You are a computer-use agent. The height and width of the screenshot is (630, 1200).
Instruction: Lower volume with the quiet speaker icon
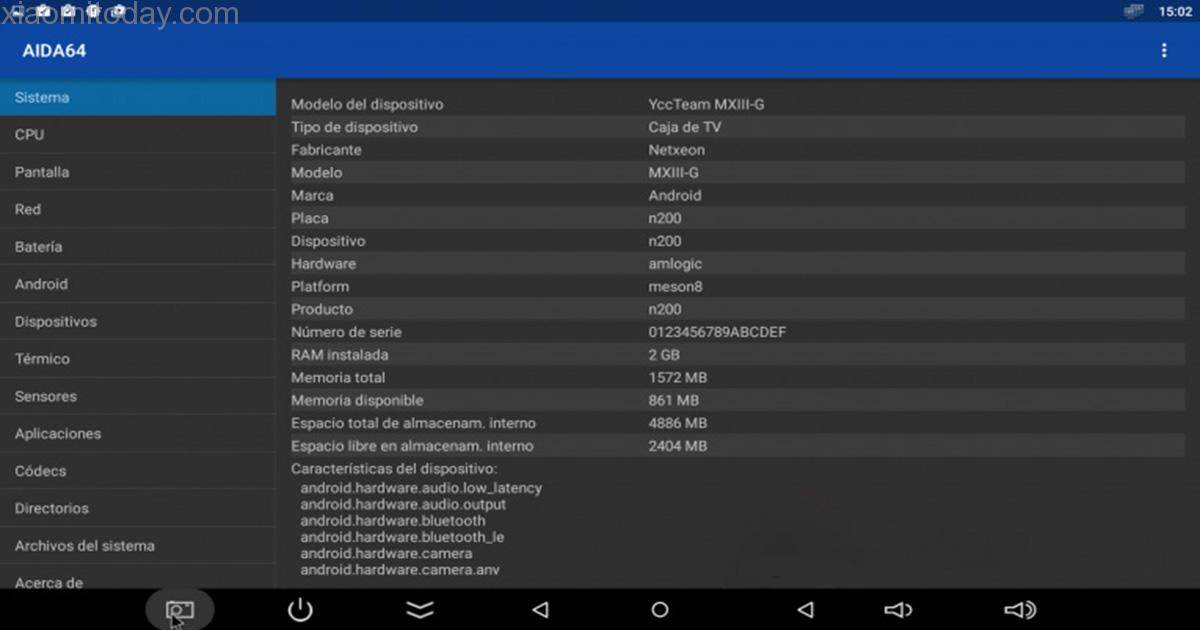[x=898, y=608]
